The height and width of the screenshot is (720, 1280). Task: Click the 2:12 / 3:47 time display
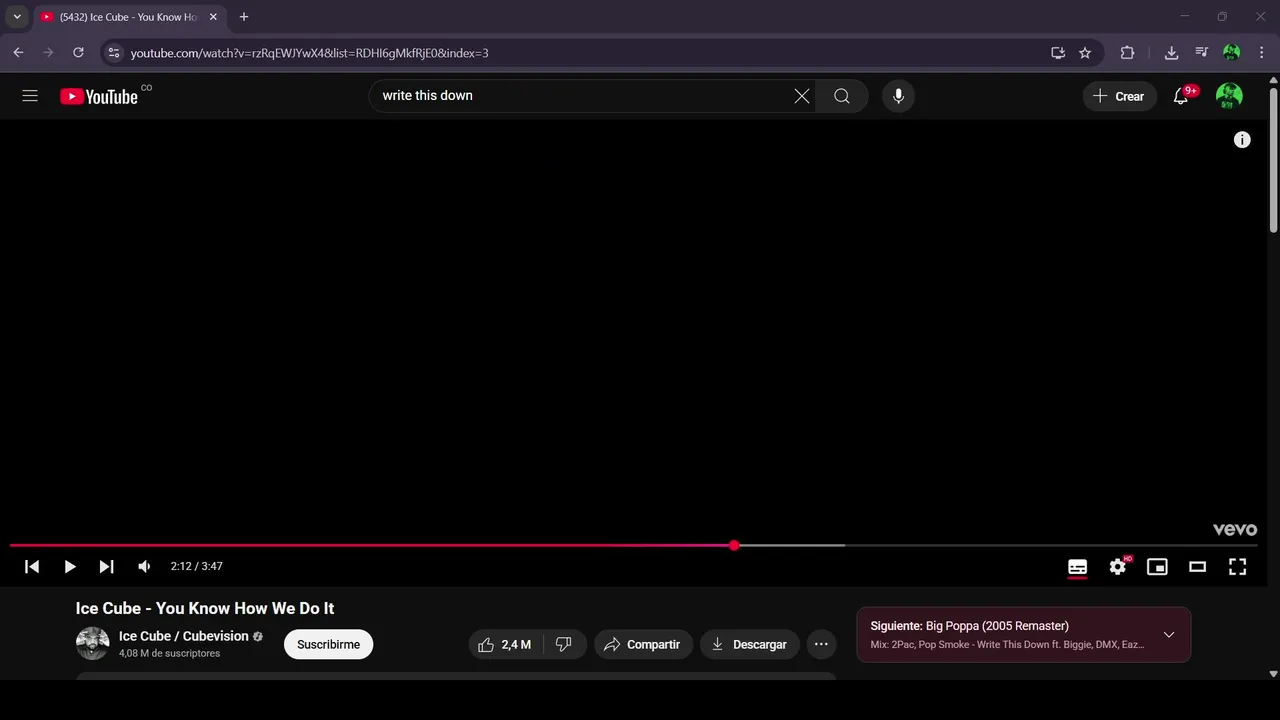pyautogui.click(x=197, y=567)
